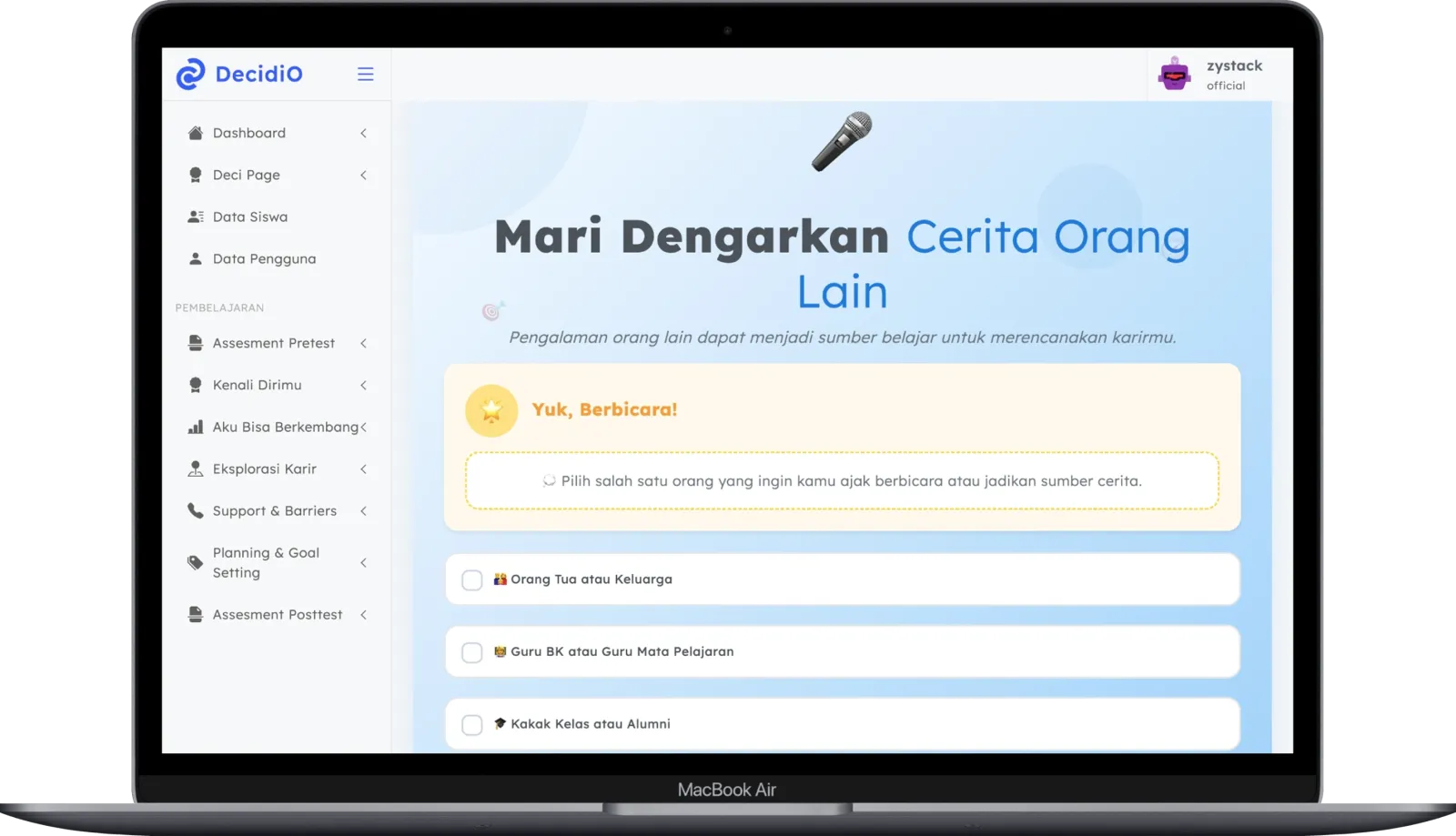
Task: Select the Kakak Kelas atau Alumni label
Action: pyautogui.click(x=590, y=723)
